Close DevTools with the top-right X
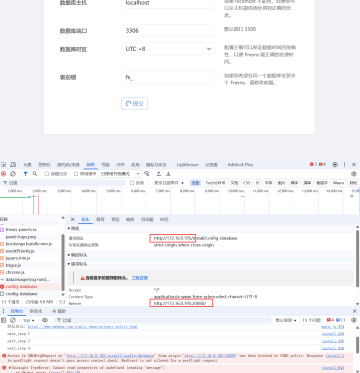The height and width of the screenshot is (373, 360). click(354, 165)
